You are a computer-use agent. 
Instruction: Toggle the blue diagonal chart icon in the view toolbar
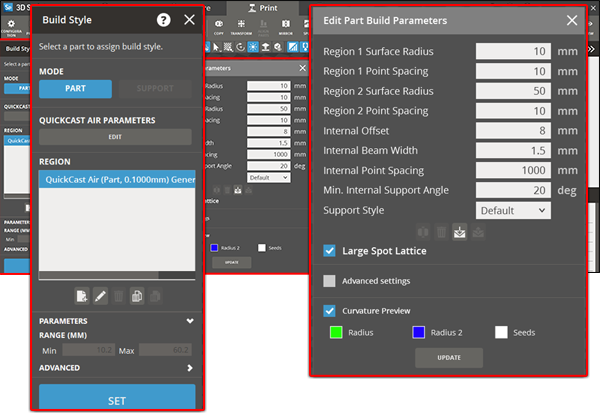[293, 47]
